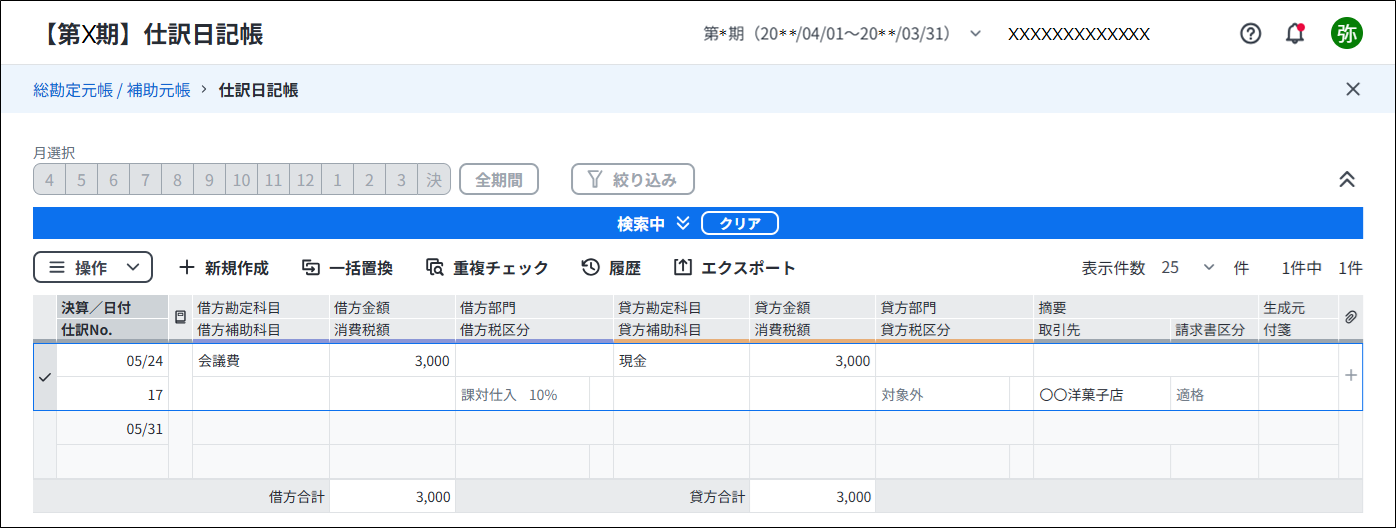Expand the 検索中 search conditions chevron
This screenshot has height=528, width=1396.
[683, 223]
